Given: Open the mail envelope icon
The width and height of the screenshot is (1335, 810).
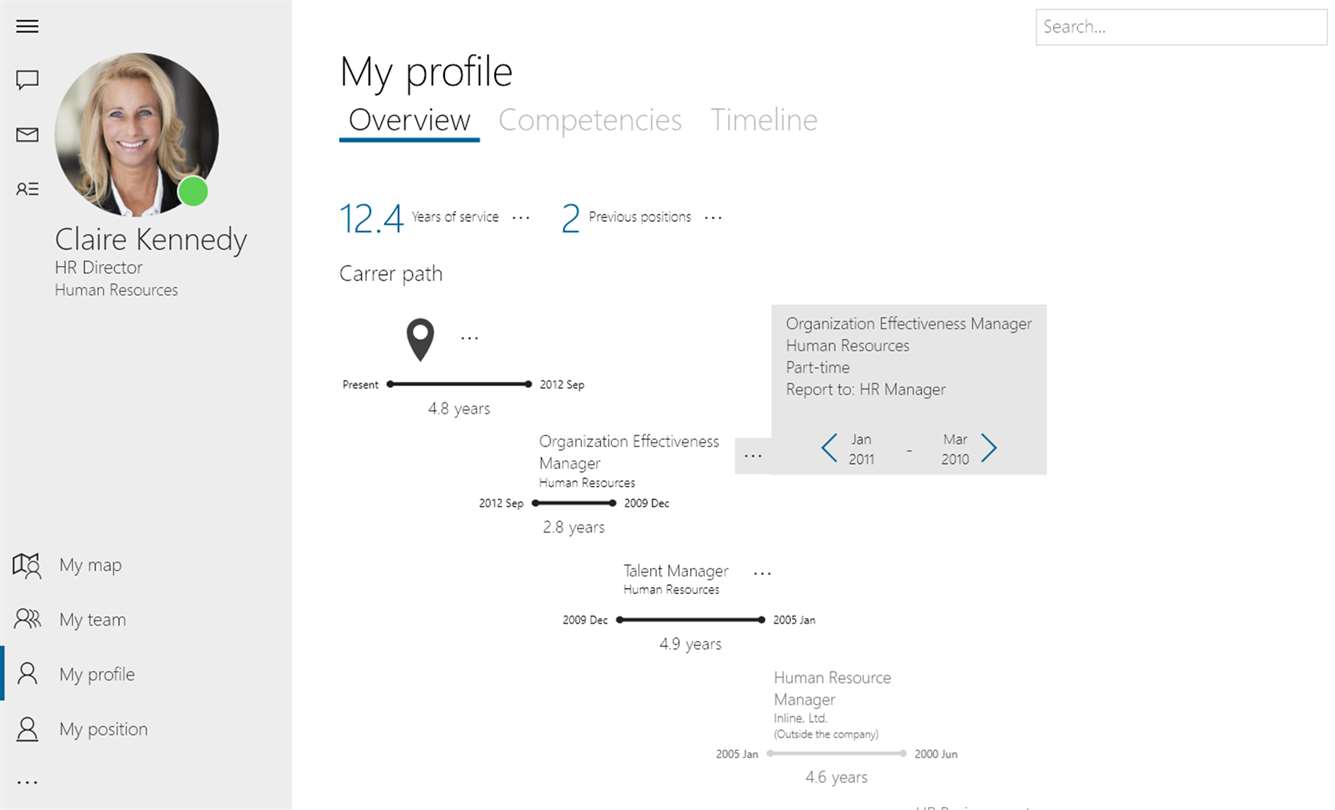Looking at the screenshot, I should pyautogui.click(x=27, y=134).
